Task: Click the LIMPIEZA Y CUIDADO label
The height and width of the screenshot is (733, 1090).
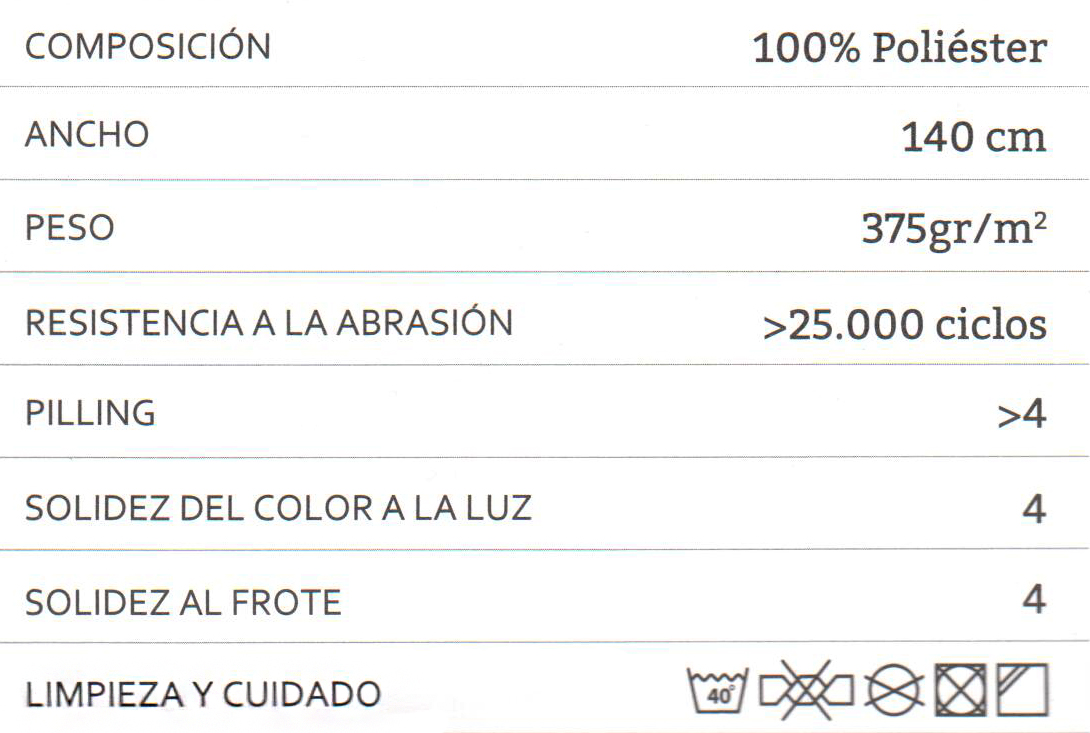Action: point(203,693)
